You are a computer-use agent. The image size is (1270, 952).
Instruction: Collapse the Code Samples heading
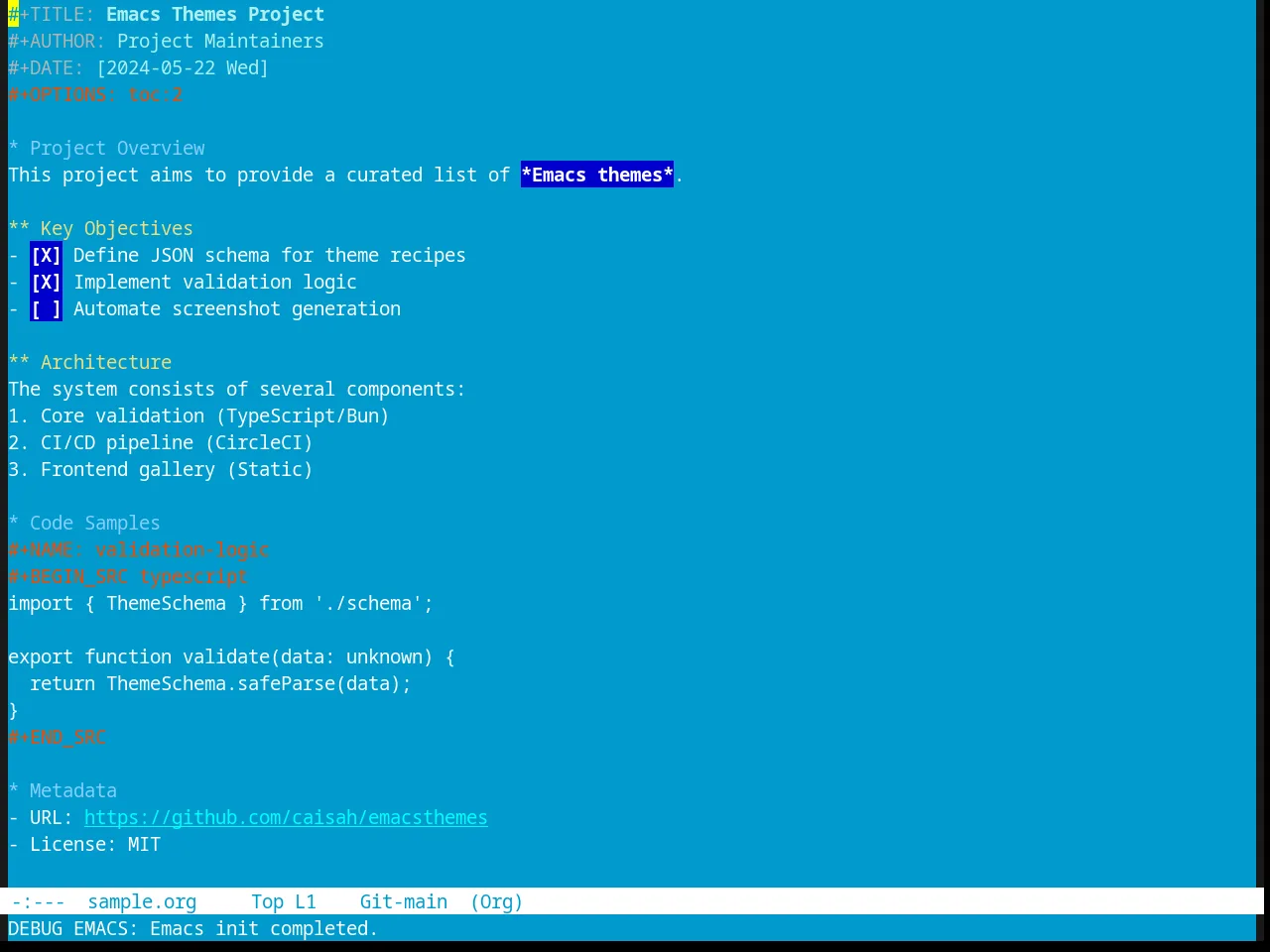(x=84, y=524)
